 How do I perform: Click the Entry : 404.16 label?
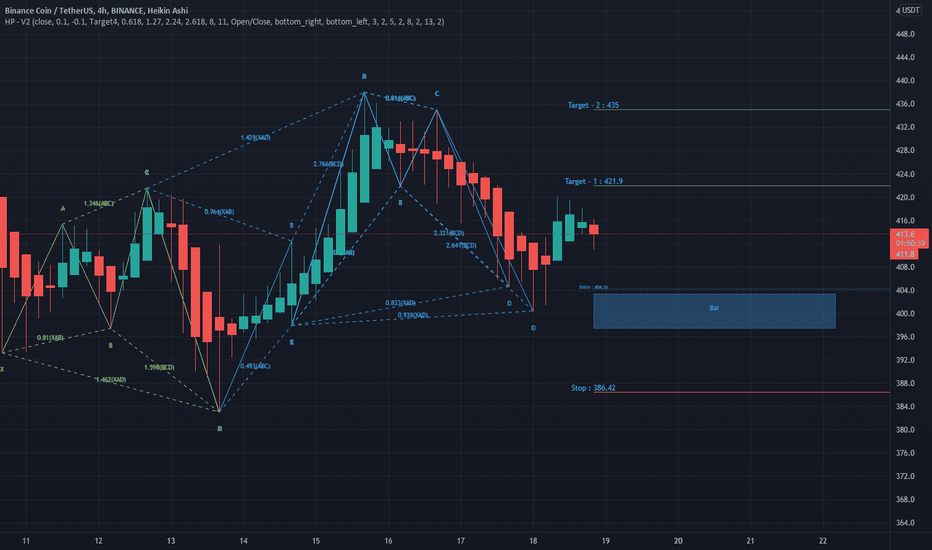[593, 287]
